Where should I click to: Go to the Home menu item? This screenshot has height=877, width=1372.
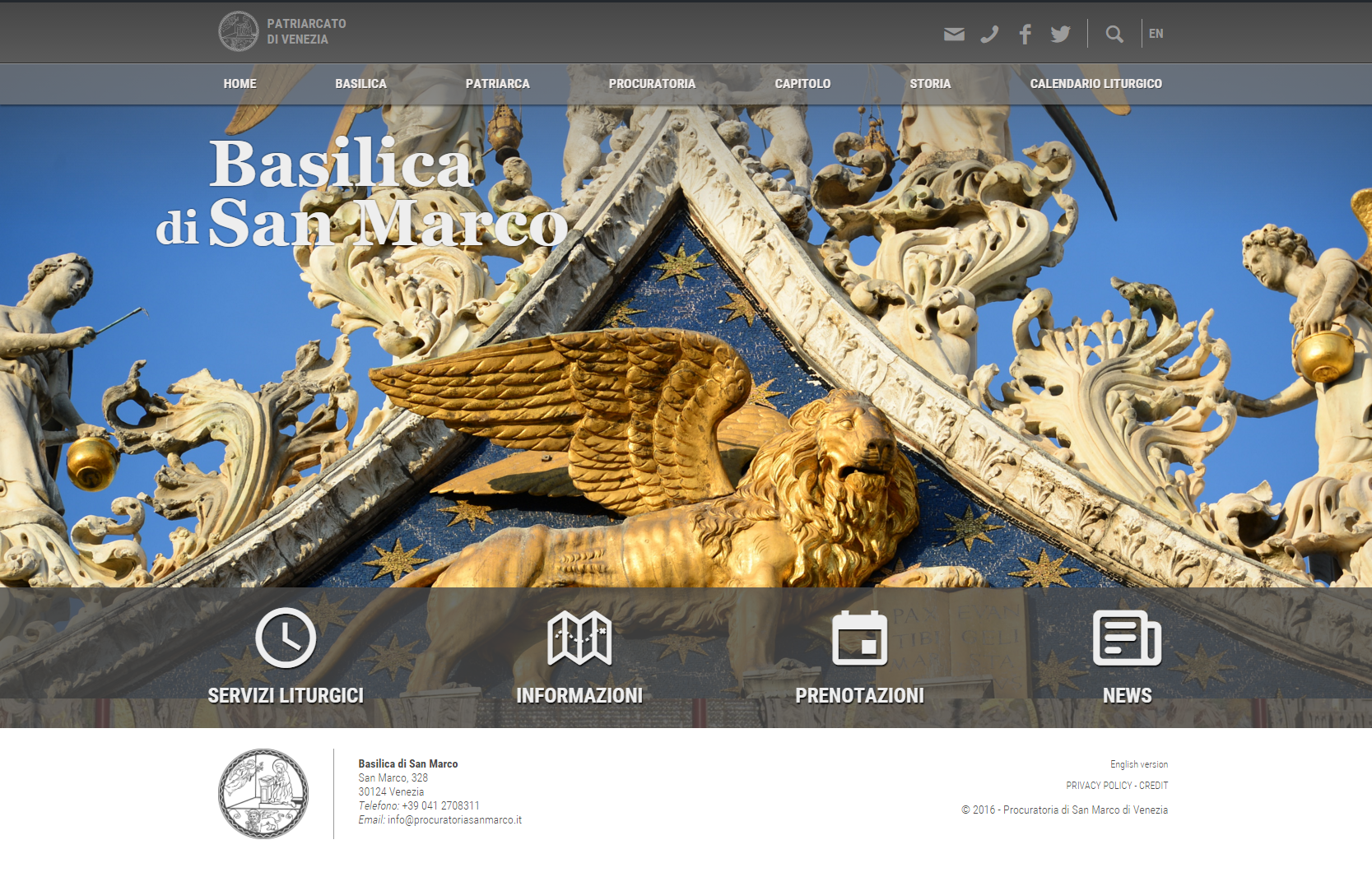click(x=240, y=84)
